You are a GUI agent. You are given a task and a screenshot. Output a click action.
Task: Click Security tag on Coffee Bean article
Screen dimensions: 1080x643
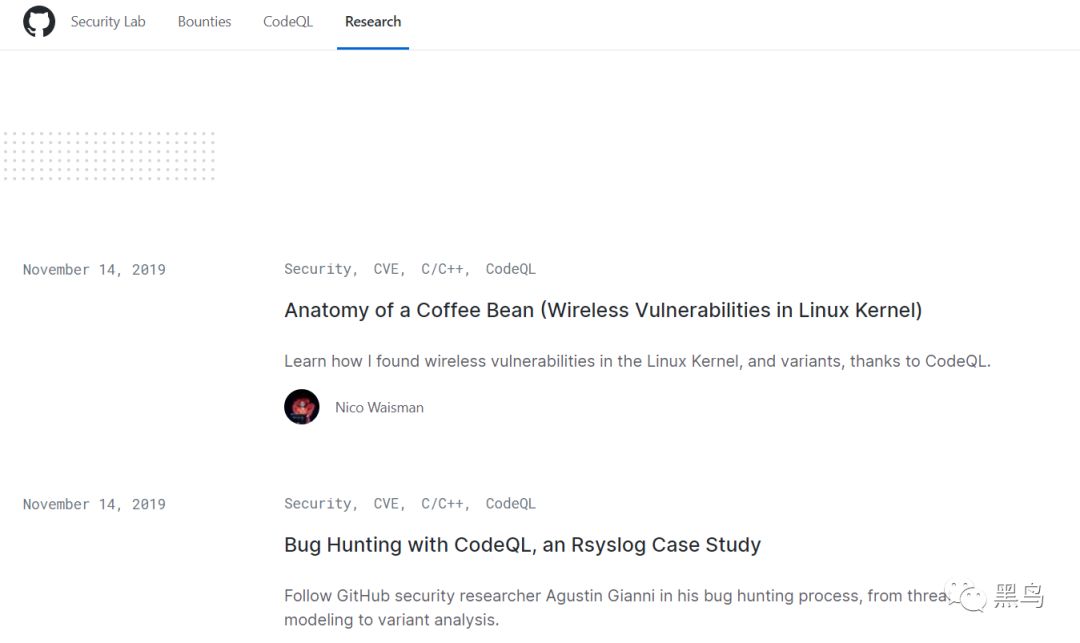point(318,269)
